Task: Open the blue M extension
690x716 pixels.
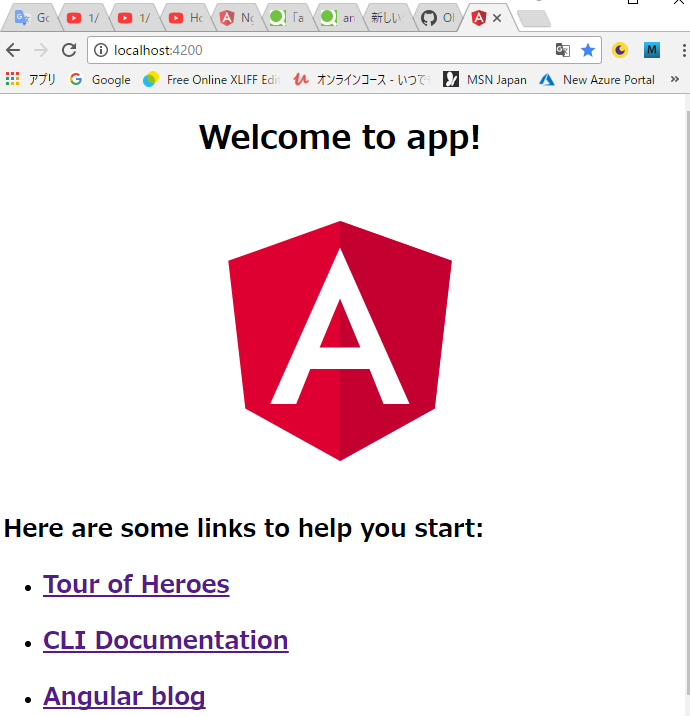Action: 652,50
